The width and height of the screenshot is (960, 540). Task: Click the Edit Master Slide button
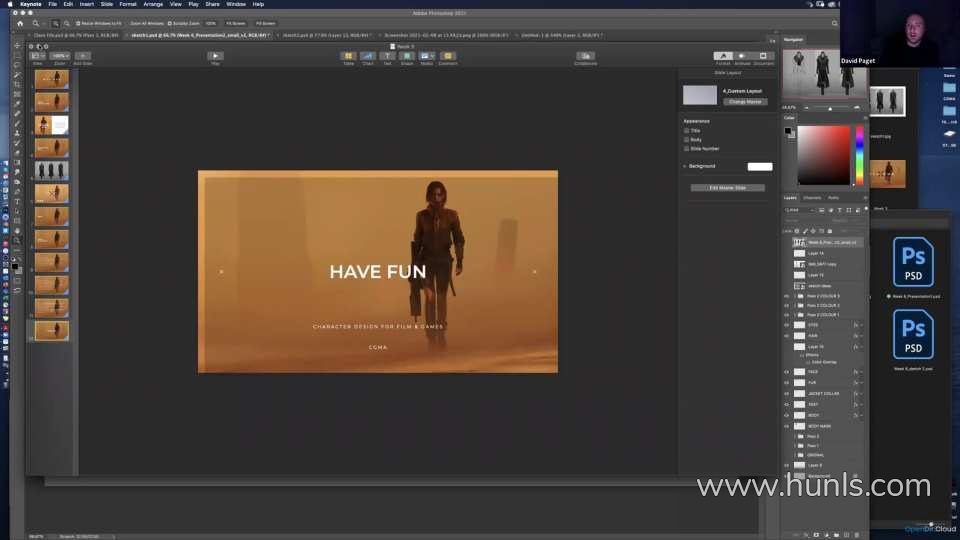click(727, 188)
